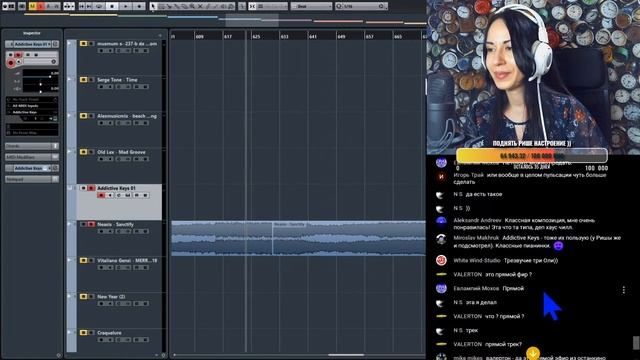The image size is (640, 360).
Task: Click the Aleksandr Andreev chat username
Action: point(477,220)
